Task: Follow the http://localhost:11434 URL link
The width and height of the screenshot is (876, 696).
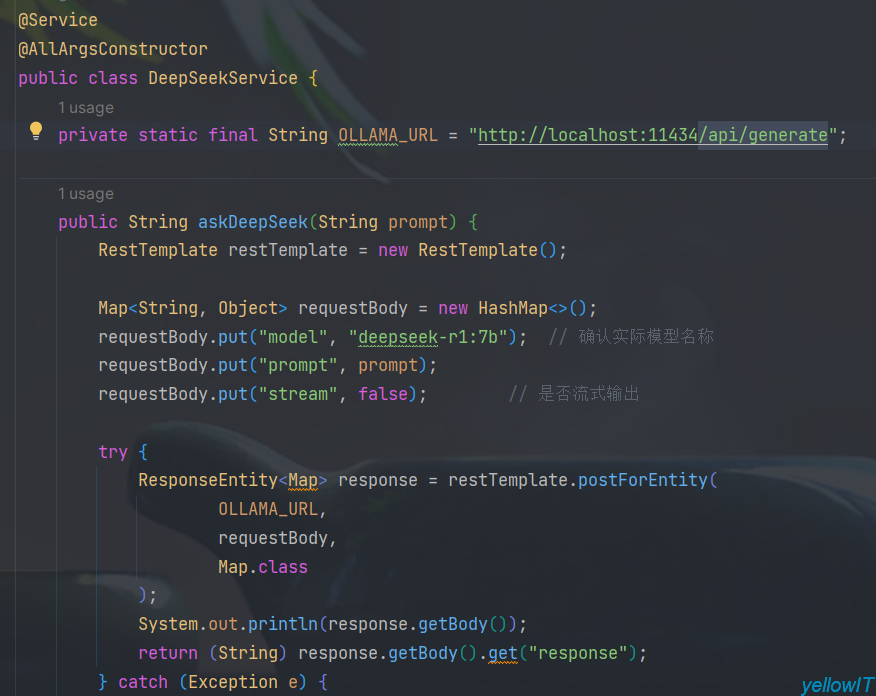Action: (587, 135)
